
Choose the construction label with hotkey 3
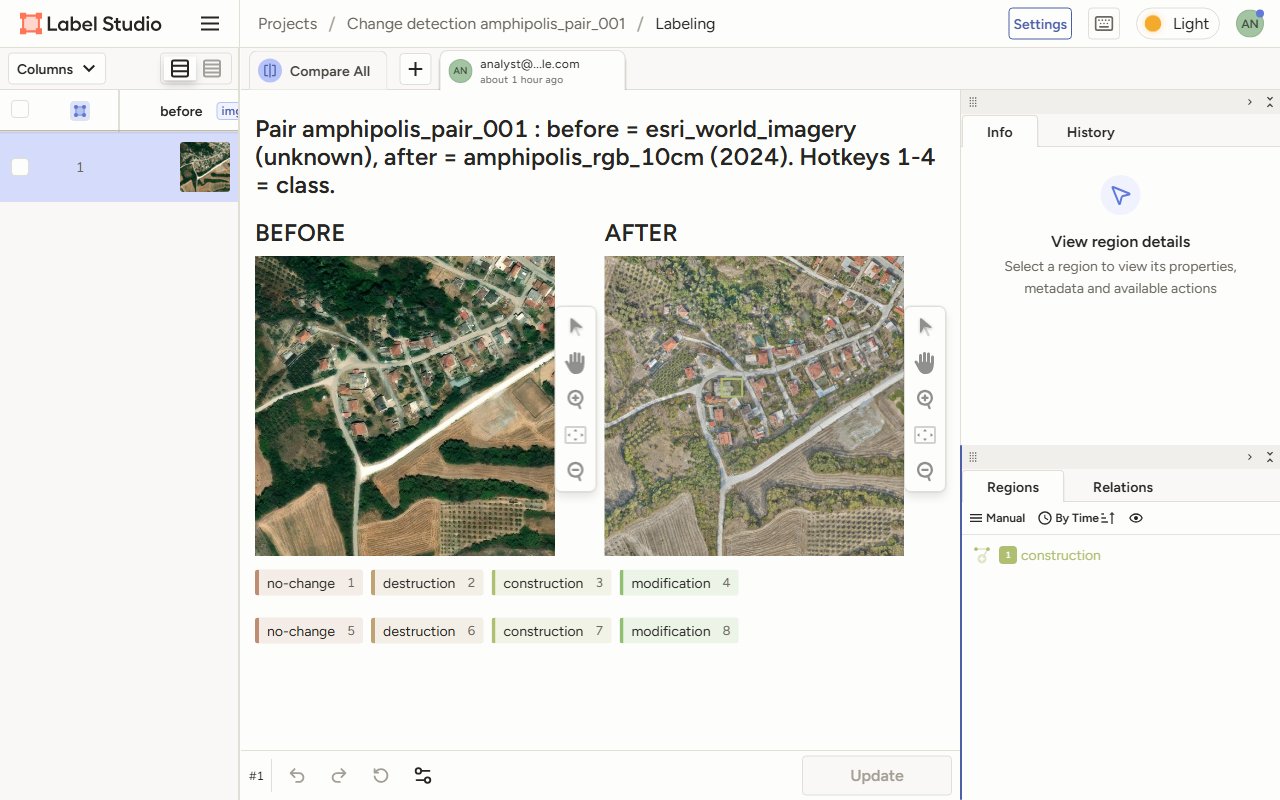point(551,583)
